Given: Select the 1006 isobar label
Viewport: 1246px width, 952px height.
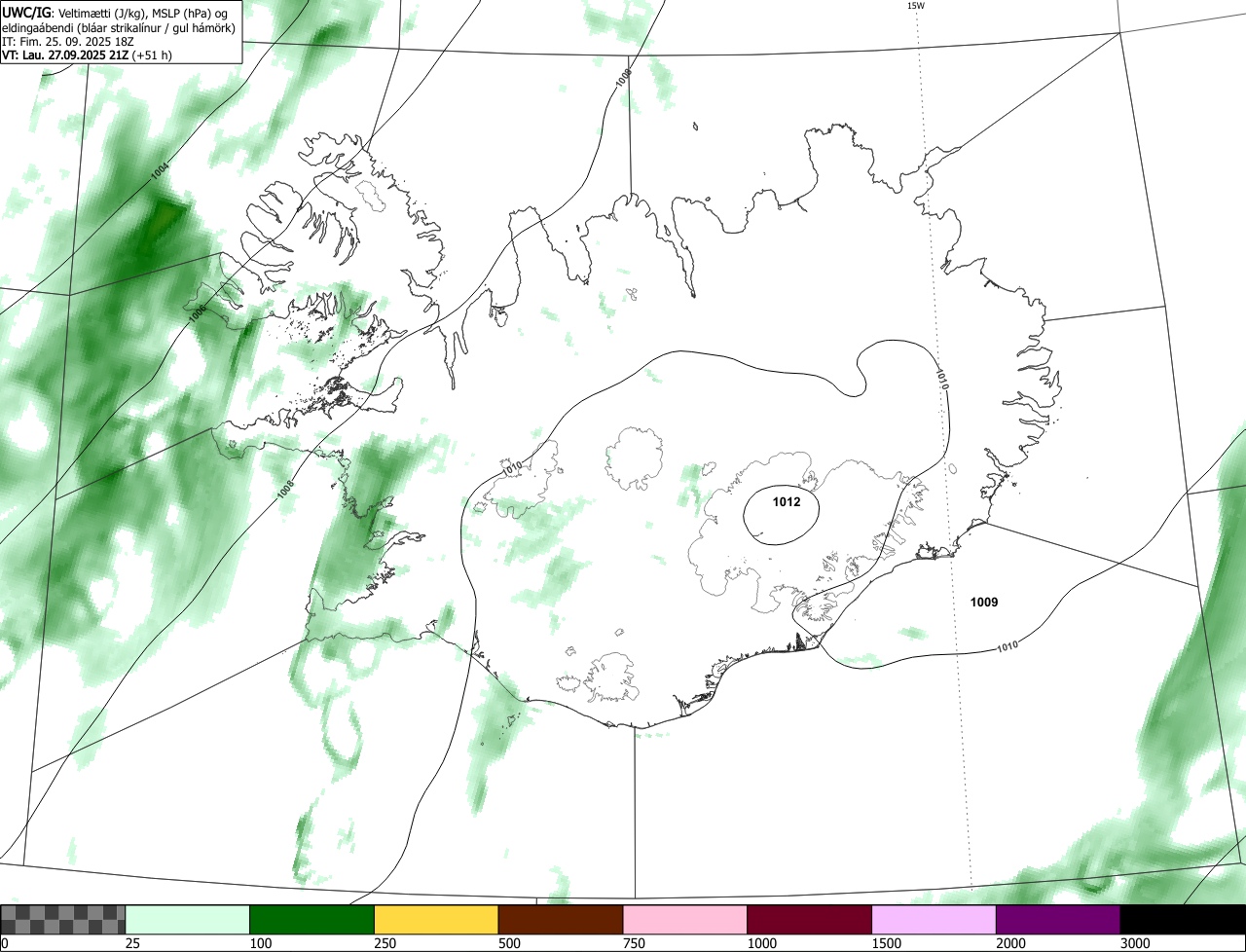Looking at the screenshot, I should click(198, 312).
